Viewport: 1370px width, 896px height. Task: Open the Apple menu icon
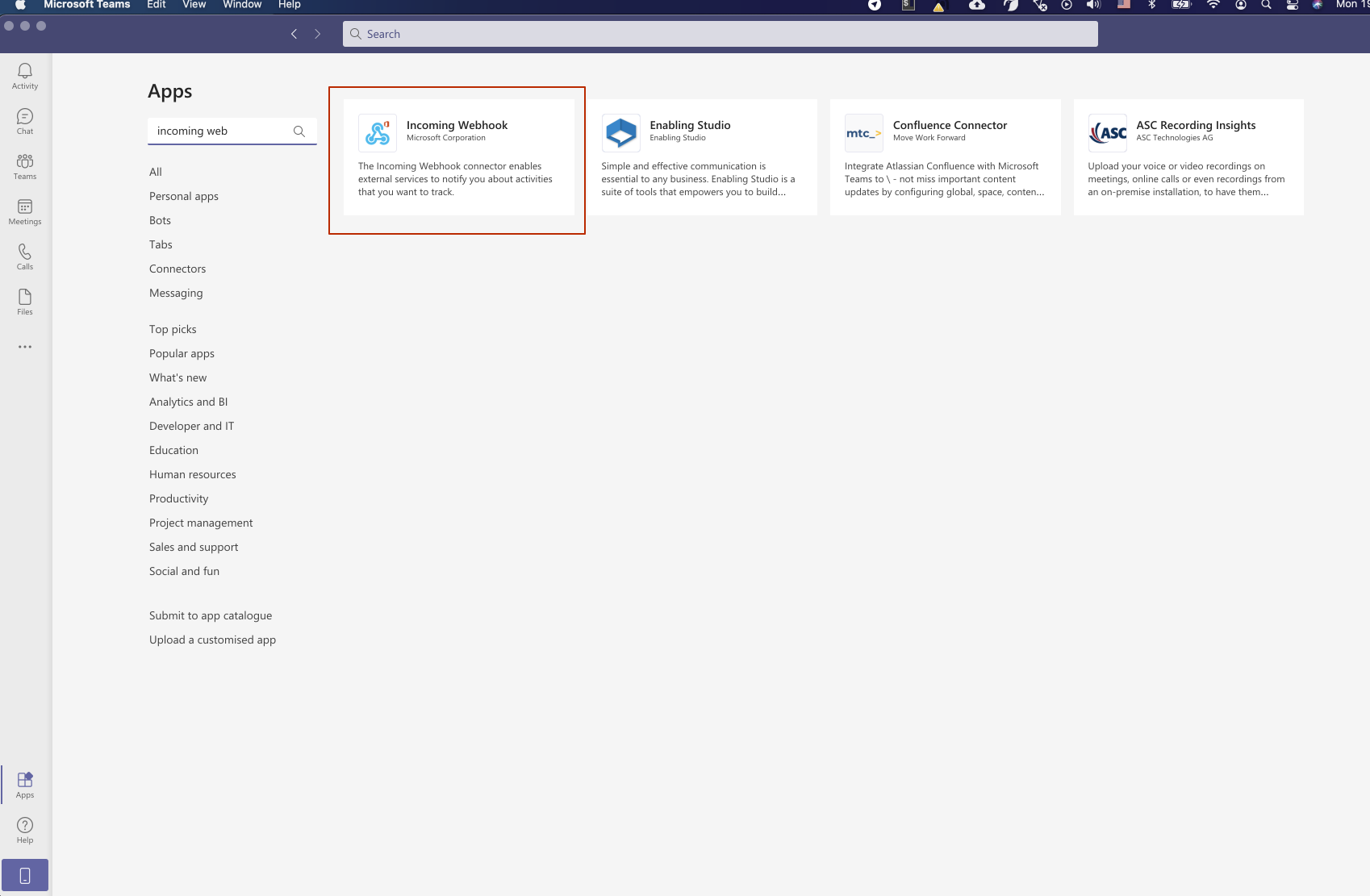(20, 5)
